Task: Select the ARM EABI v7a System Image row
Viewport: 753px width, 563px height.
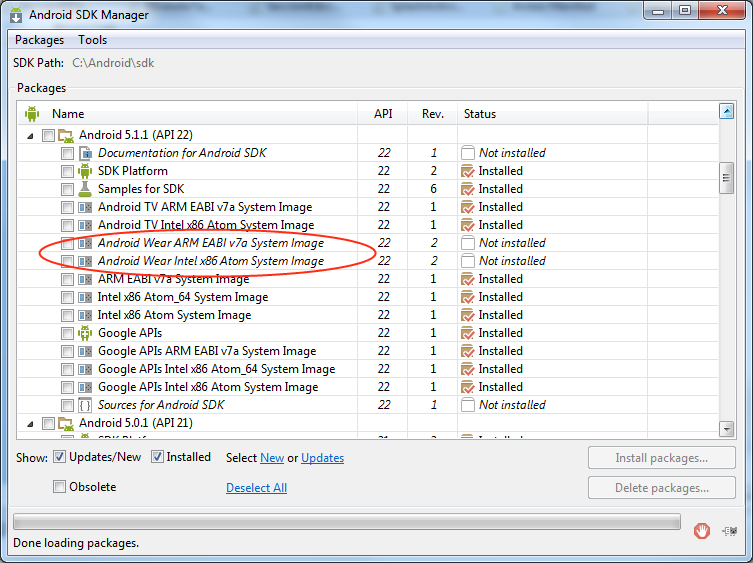Action: [x=368, y=279]
